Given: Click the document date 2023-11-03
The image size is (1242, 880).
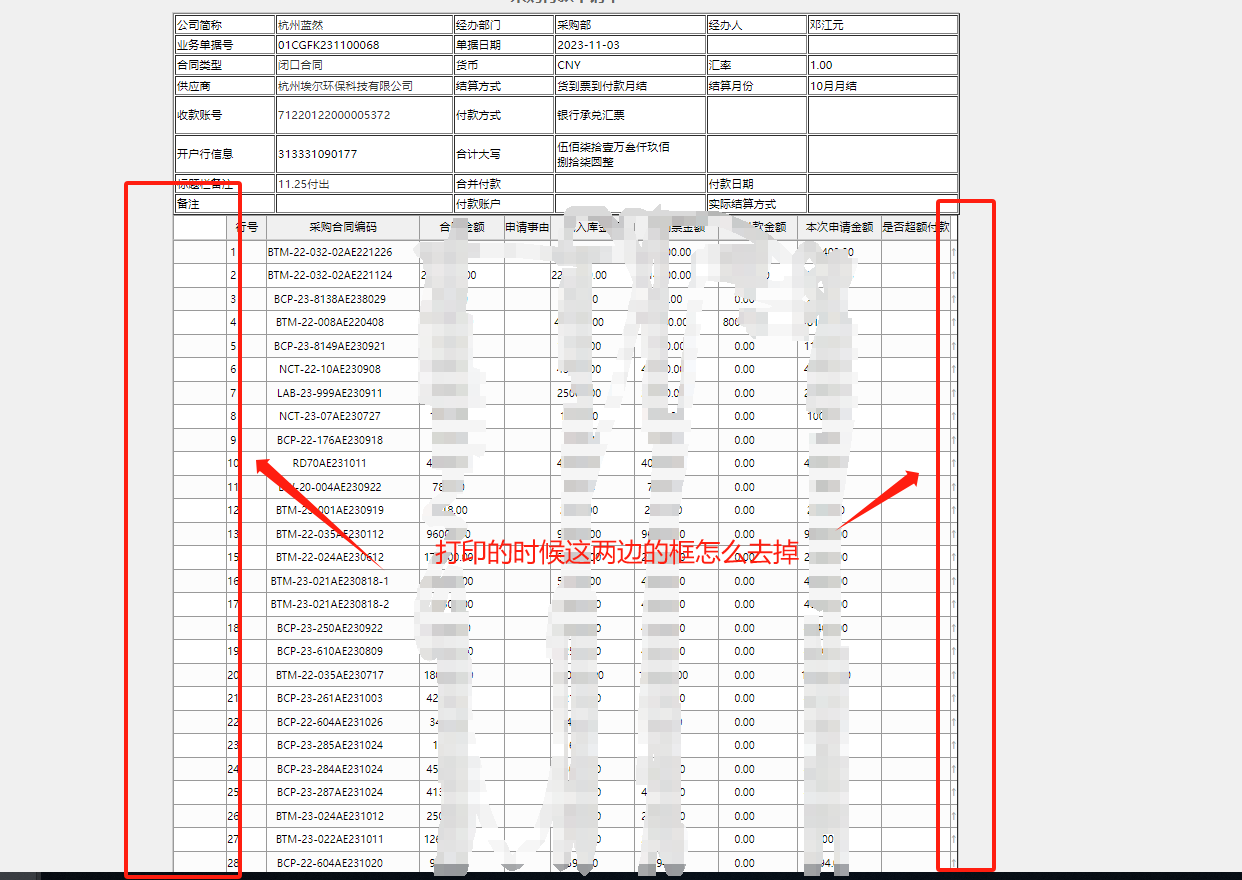Looking at the screenshot, I should 589,45.
